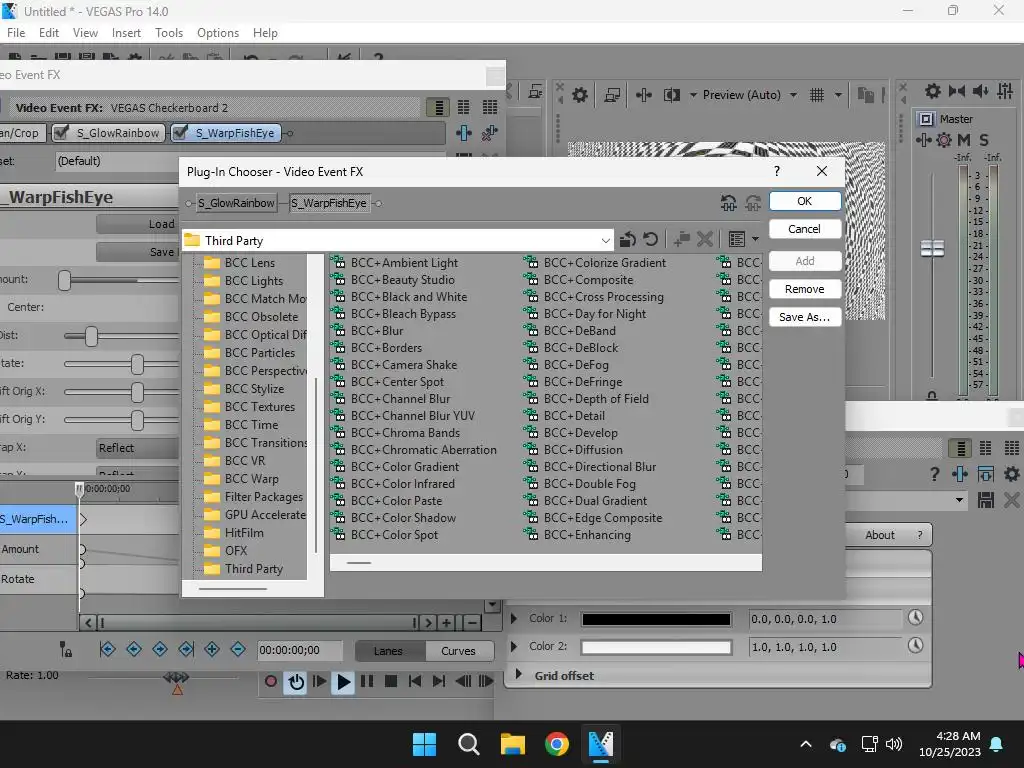Expand Color 1 property
Image resolution: width=1024 pixels, height=768 pixels.
514,618
